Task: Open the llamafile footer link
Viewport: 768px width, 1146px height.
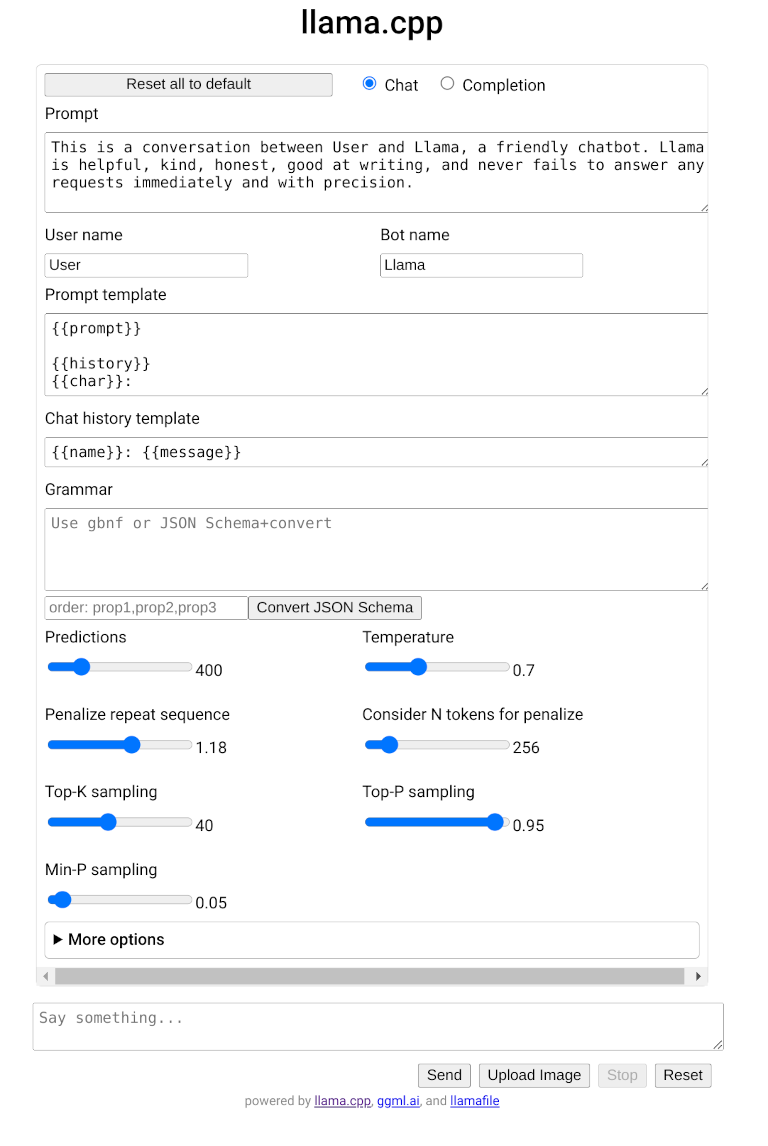Action: click(x=475, y=1101)
